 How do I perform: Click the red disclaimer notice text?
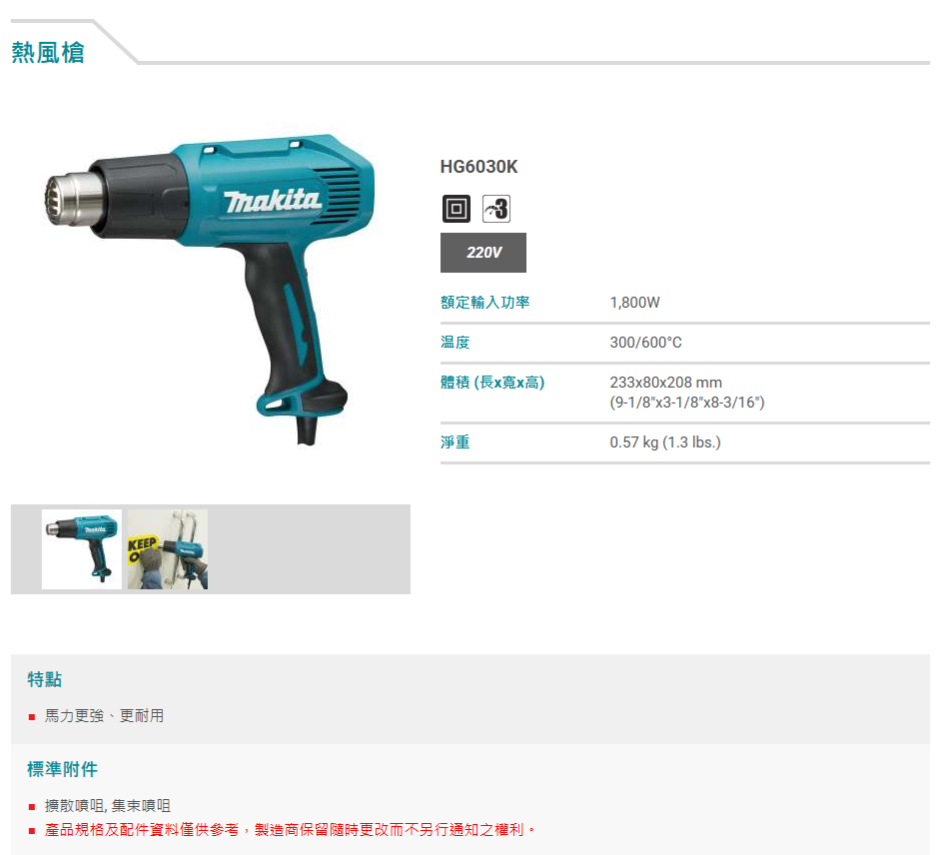[290, 830]
